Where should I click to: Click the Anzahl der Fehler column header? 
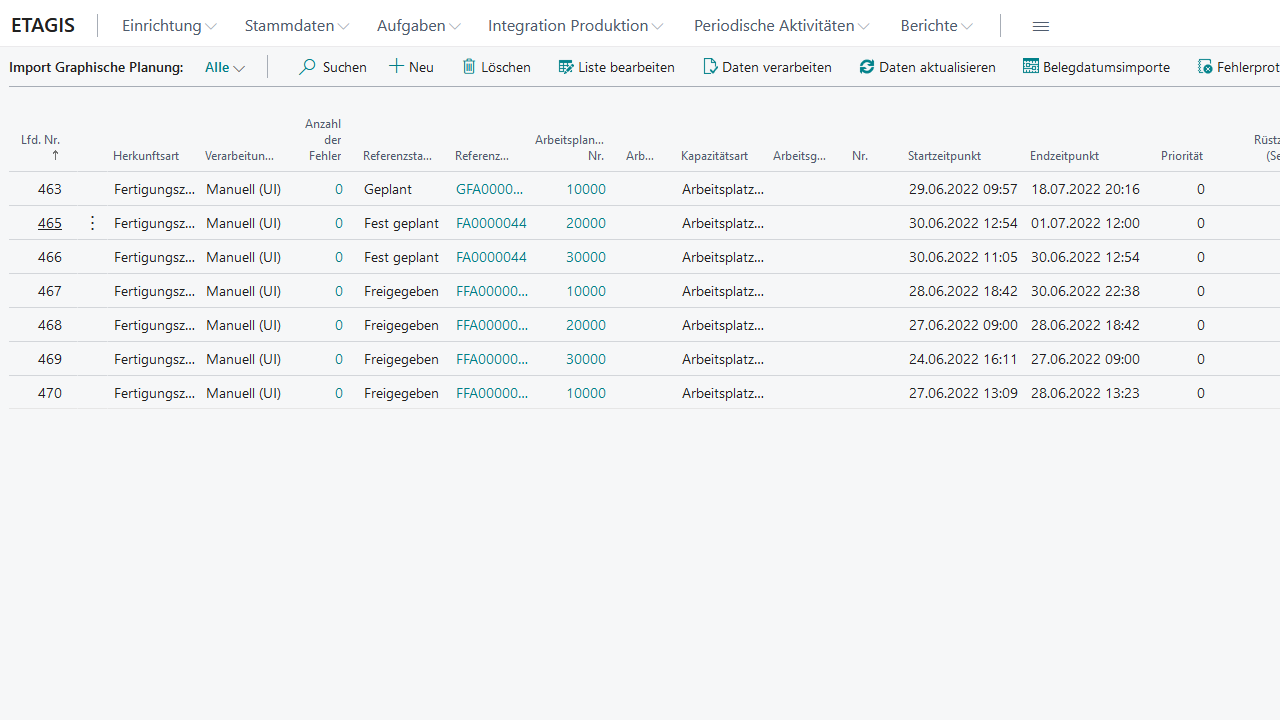coord(323,140)
